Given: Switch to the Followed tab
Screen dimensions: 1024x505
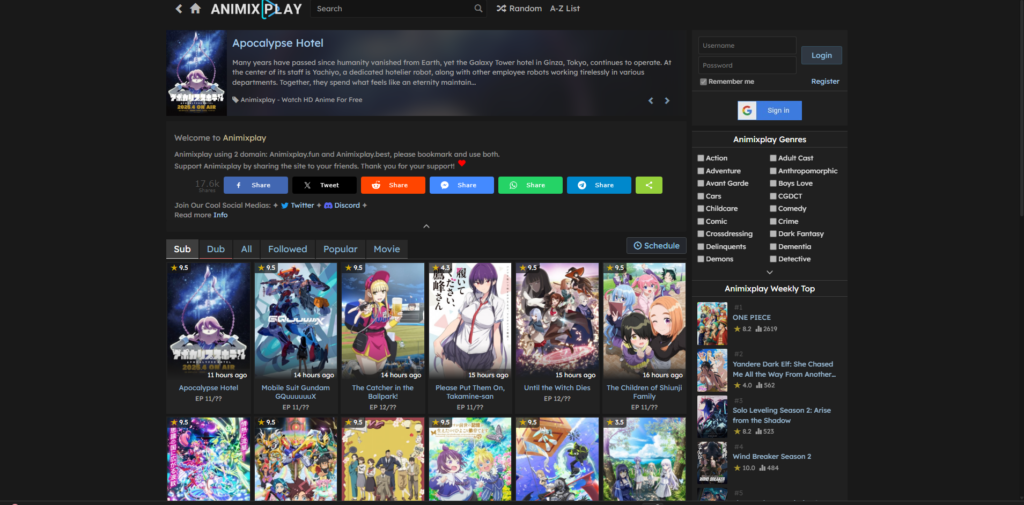Looking at the screenshot, I should click(x=287, y=249).
